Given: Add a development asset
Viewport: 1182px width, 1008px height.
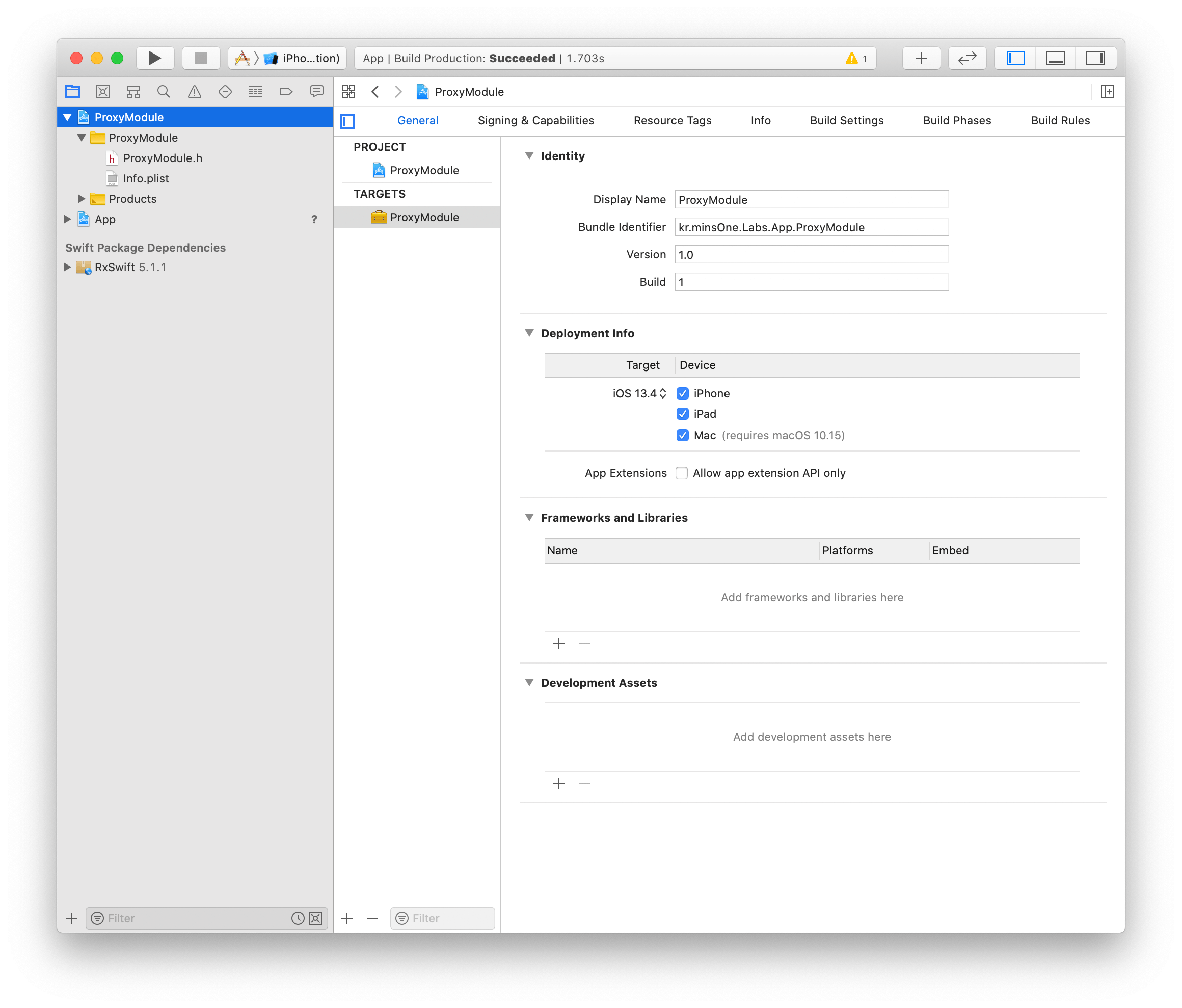Looking at the screenshot, I should tap(558, 784).
